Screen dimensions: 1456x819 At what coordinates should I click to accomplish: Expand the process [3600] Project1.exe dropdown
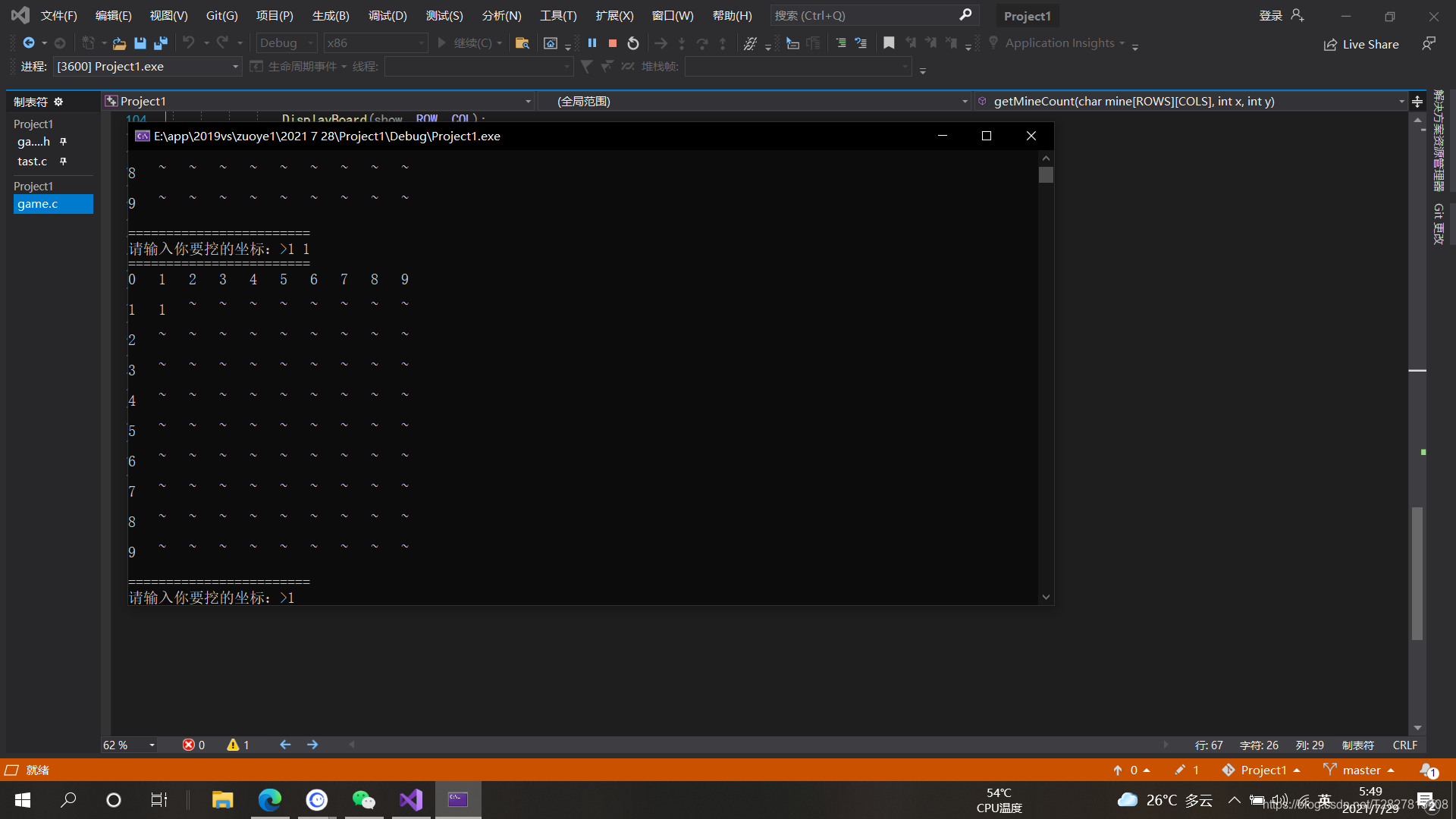coord(235,67)
